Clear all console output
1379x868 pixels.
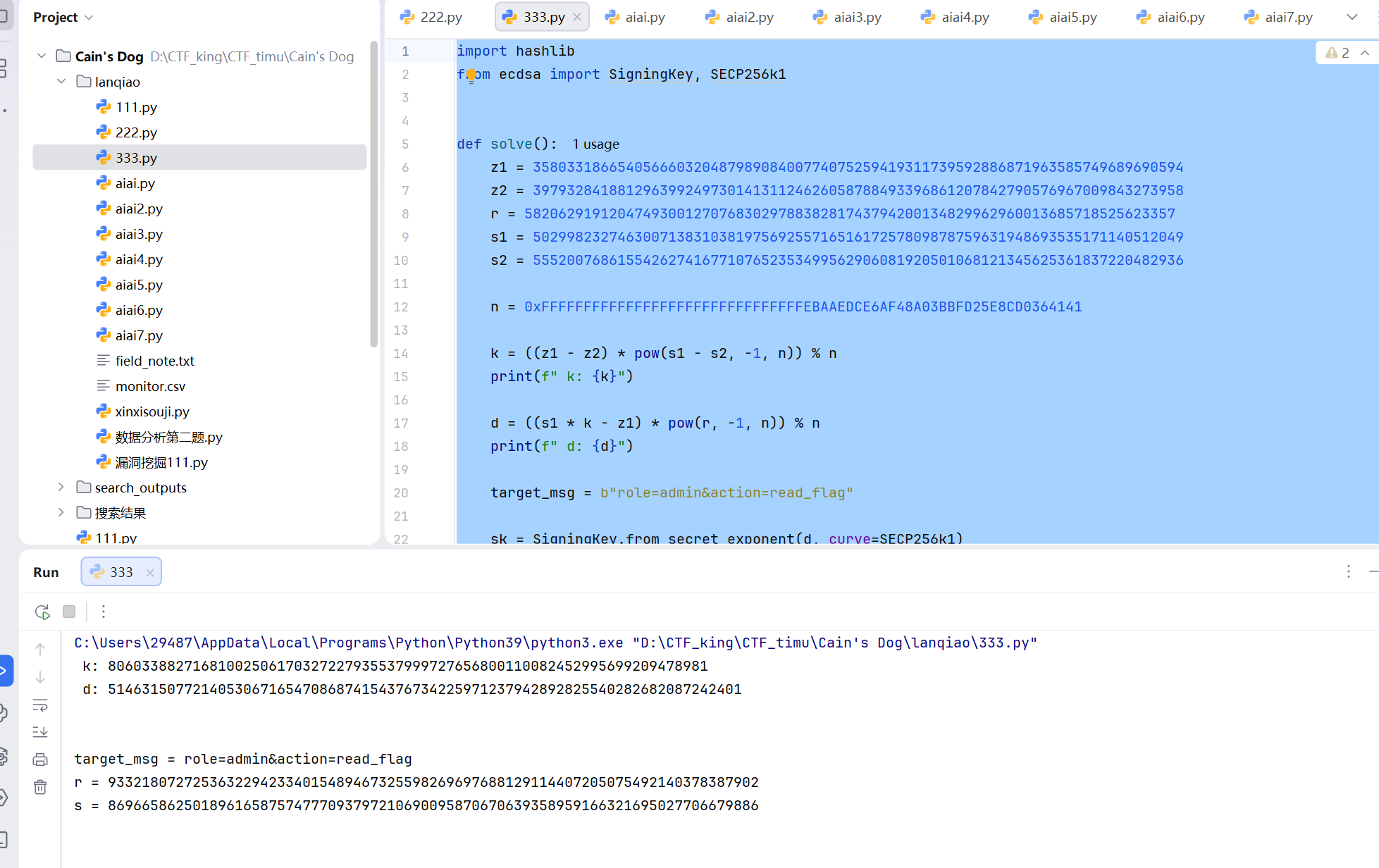[40, 787]
